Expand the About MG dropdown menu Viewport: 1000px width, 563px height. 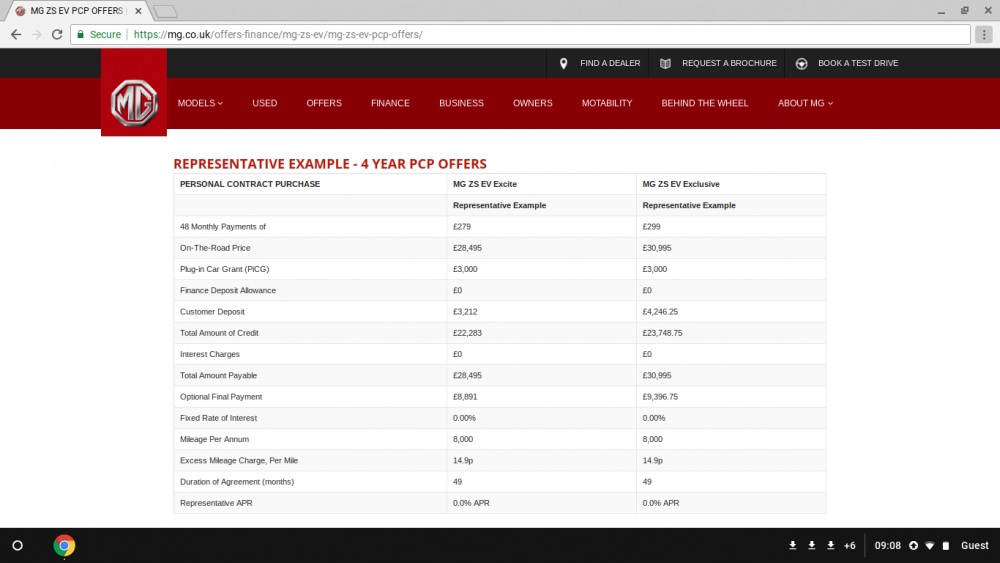pyautogui.click(x=805, y=103)
